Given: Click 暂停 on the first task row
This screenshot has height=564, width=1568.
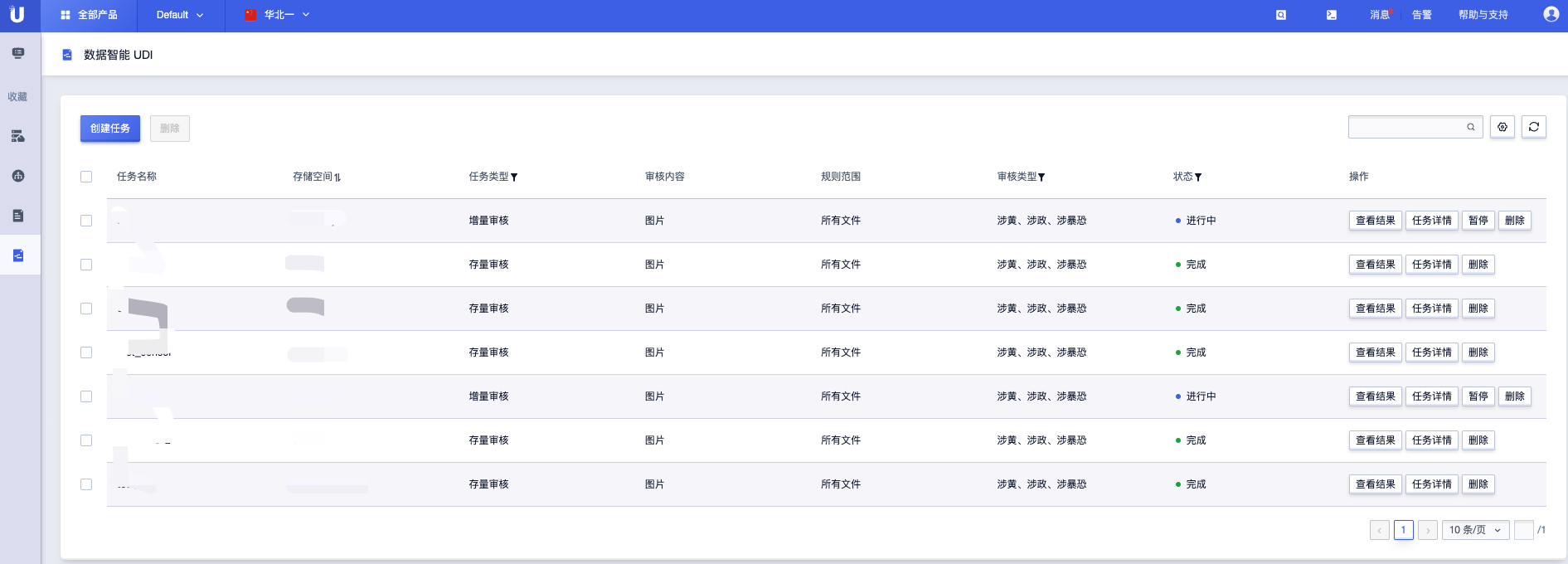Looking at the screenshot, I should pyautogui.click(x=1478, y=221).
